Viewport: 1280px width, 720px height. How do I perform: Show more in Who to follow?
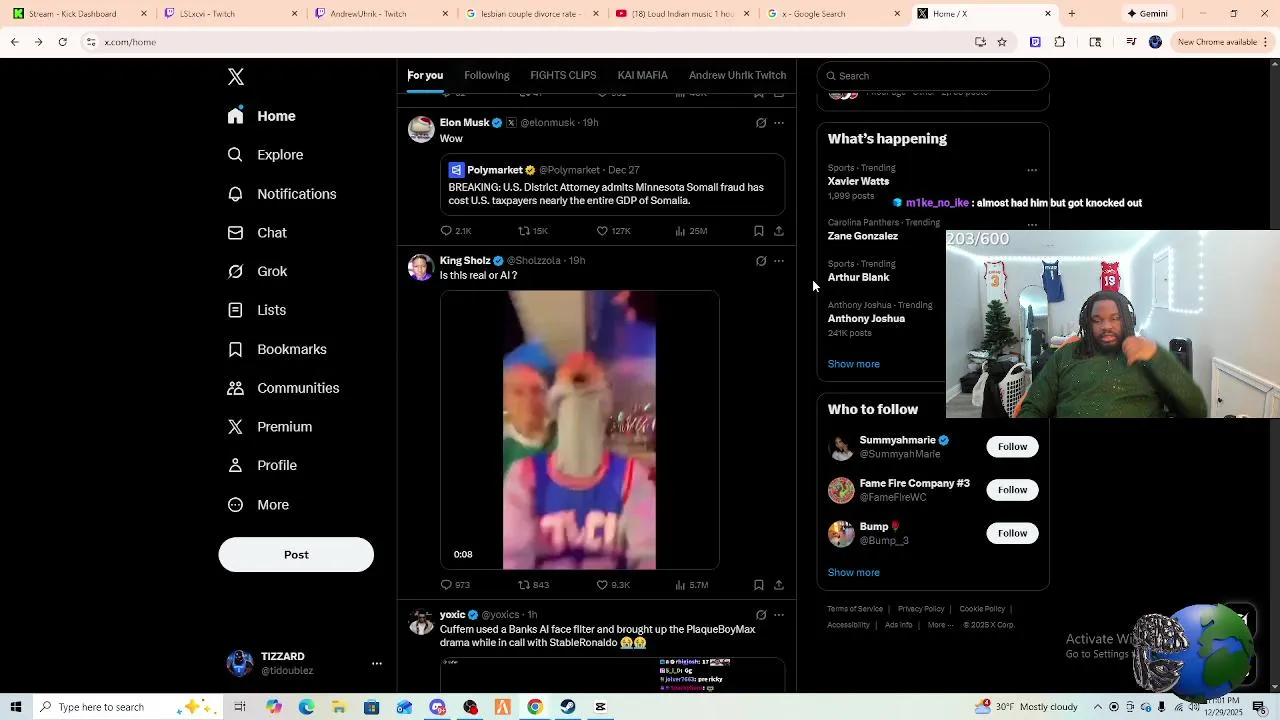point(854,573)
